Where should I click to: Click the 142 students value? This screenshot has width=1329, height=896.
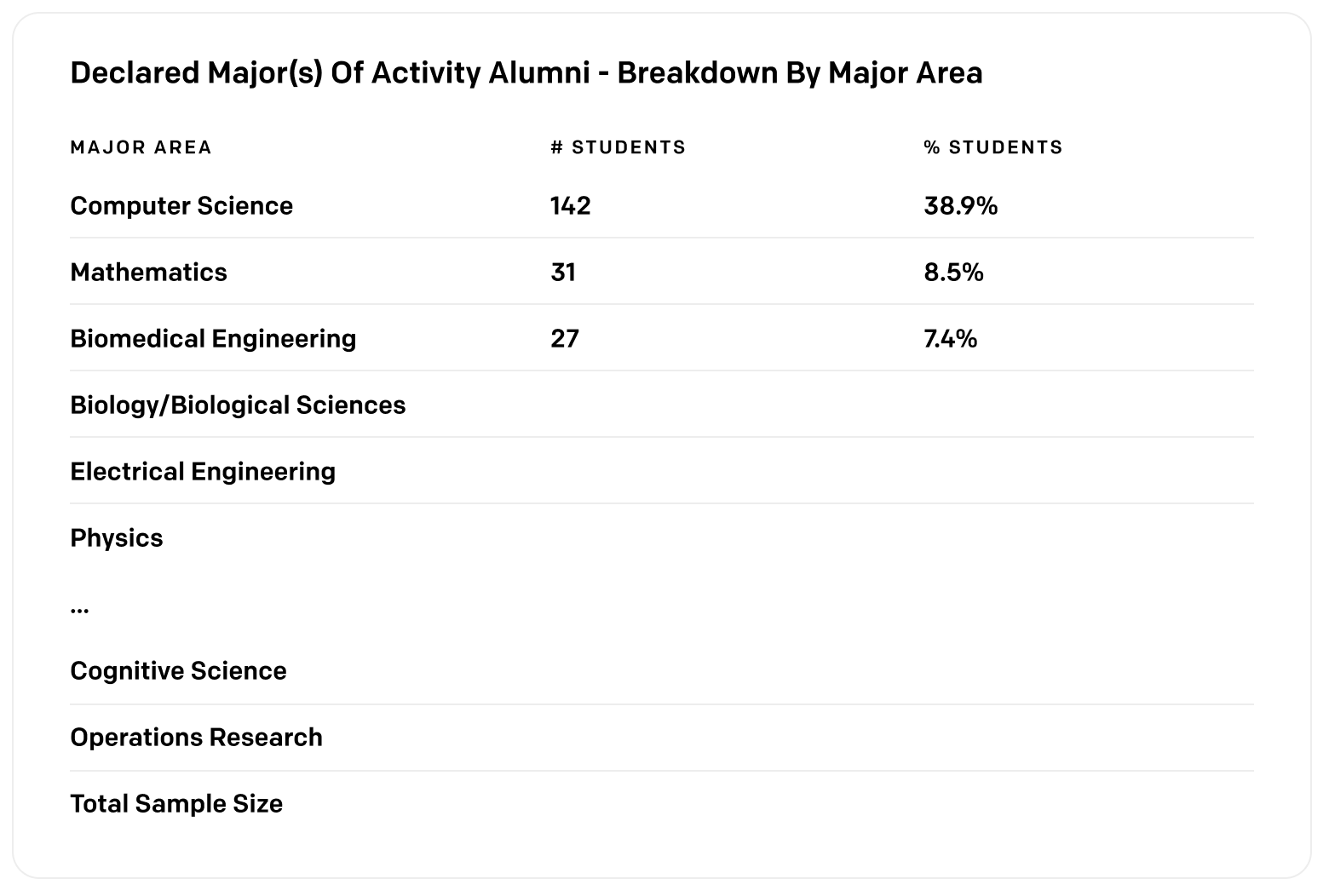[570, 206]
